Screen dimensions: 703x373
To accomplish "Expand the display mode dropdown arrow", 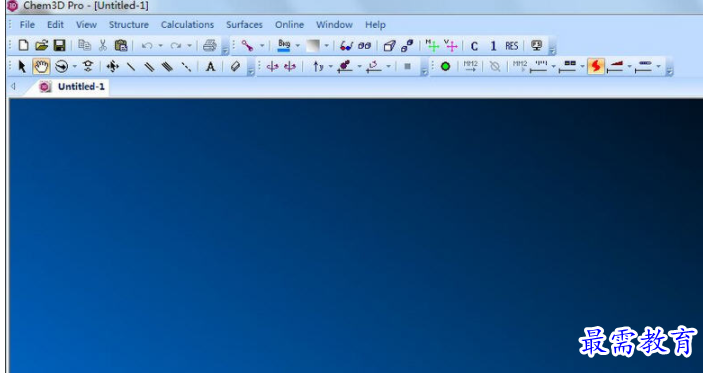I will pyautogui.click(x=262, y=45).
